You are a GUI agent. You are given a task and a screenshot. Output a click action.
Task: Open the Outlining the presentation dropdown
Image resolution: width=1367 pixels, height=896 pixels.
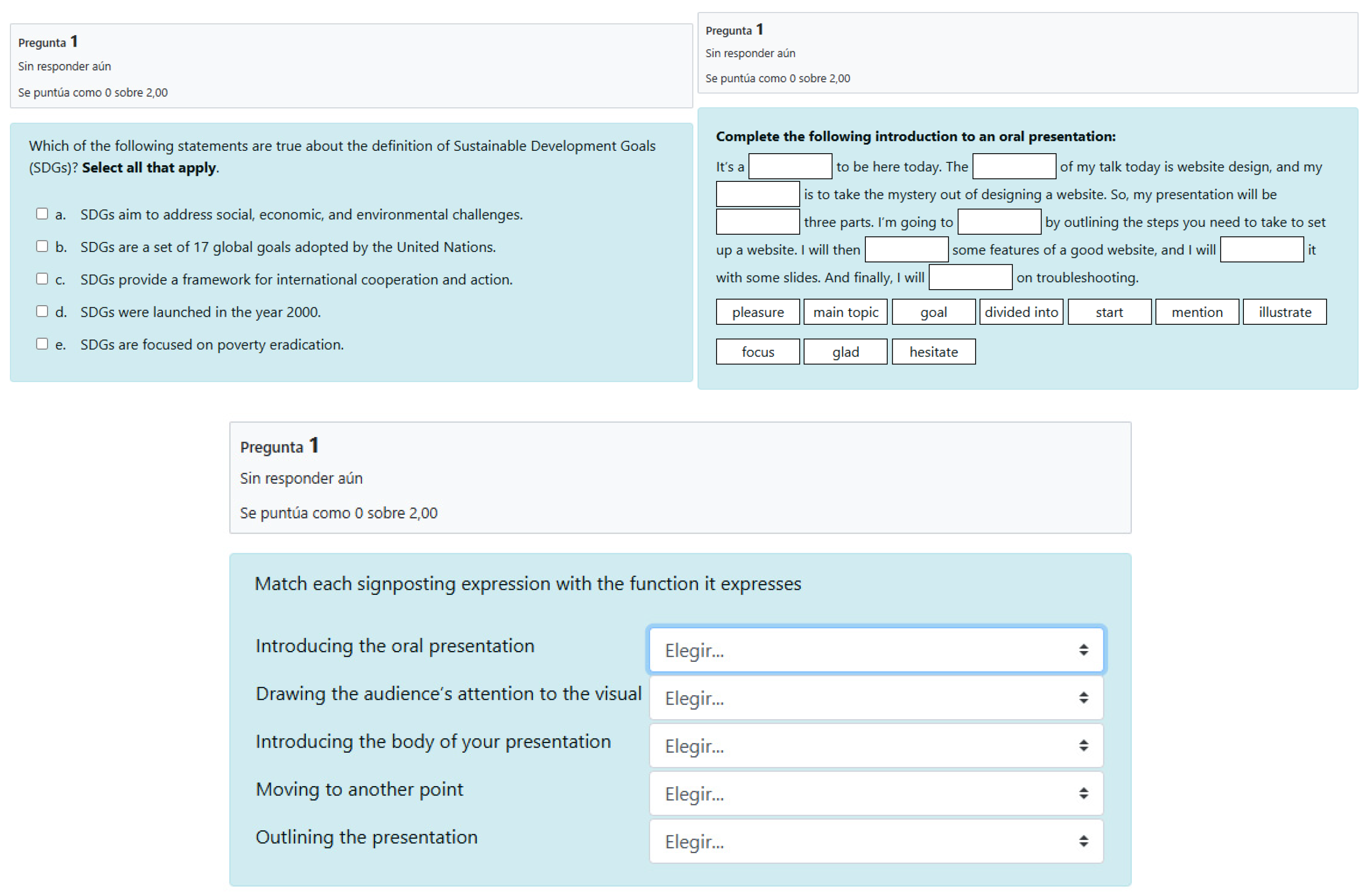click(875, 841)
